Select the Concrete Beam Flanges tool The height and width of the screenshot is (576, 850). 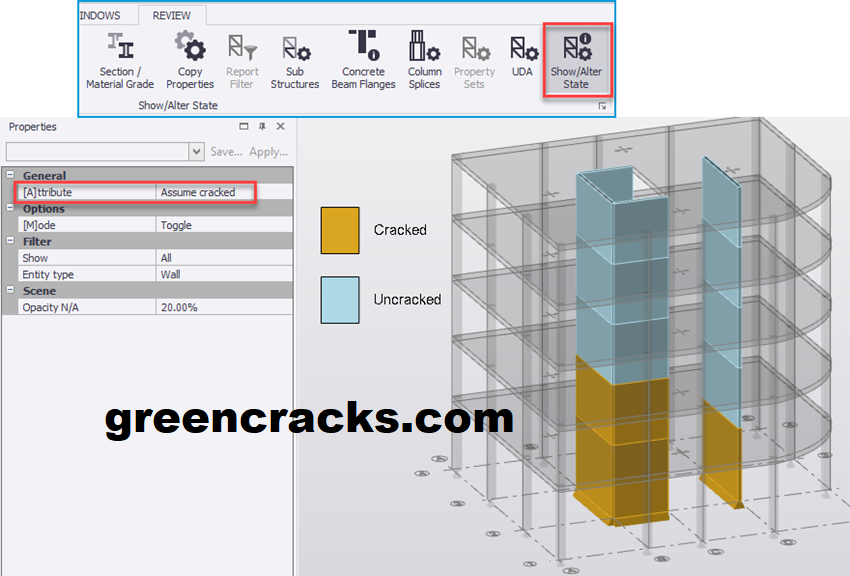pos(363,60)
